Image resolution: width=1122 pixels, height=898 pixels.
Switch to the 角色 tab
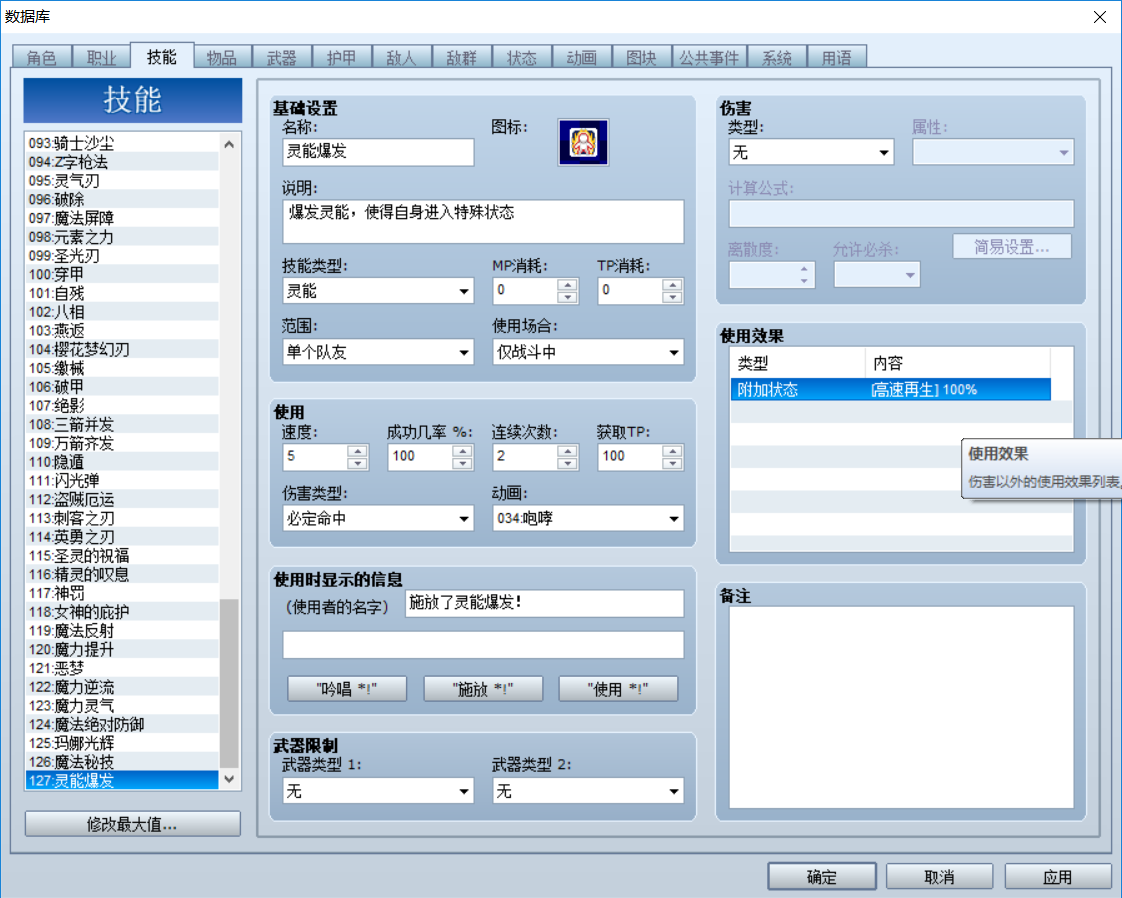click(x=42, y=57)
